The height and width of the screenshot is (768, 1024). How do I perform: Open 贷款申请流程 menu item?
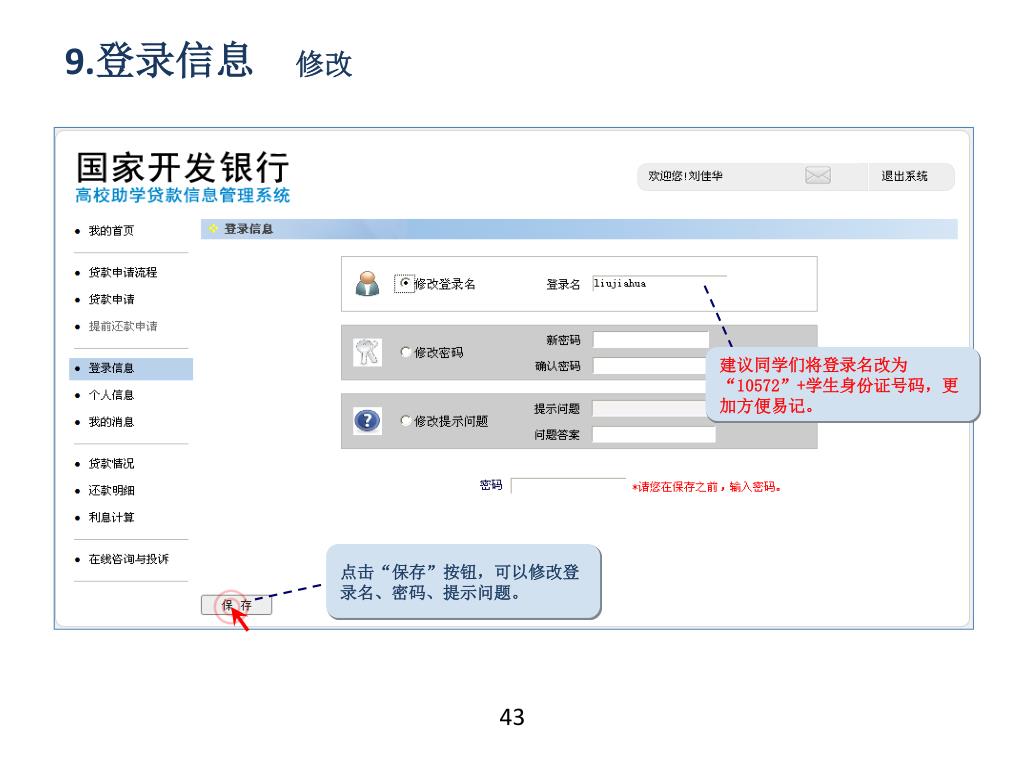point(123,272)
